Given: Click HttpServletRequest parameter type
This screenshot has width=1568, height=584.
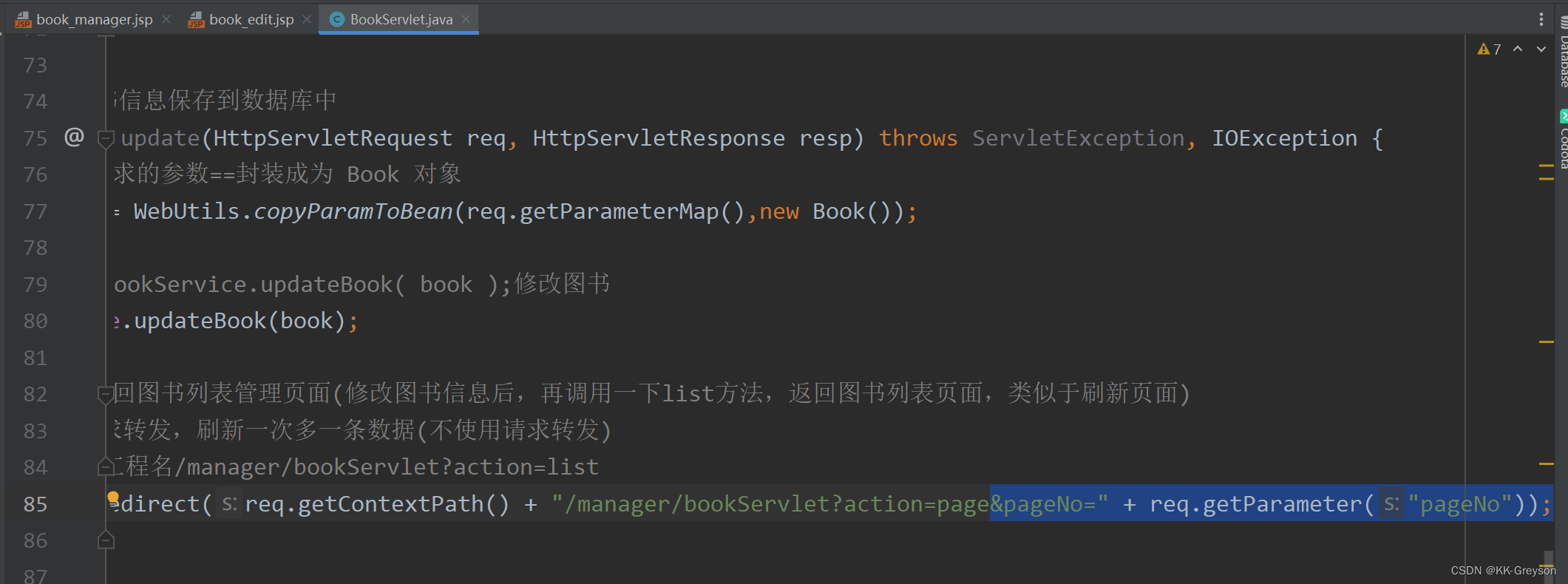Looking at the screenshot, I should [x=333, y=138].
